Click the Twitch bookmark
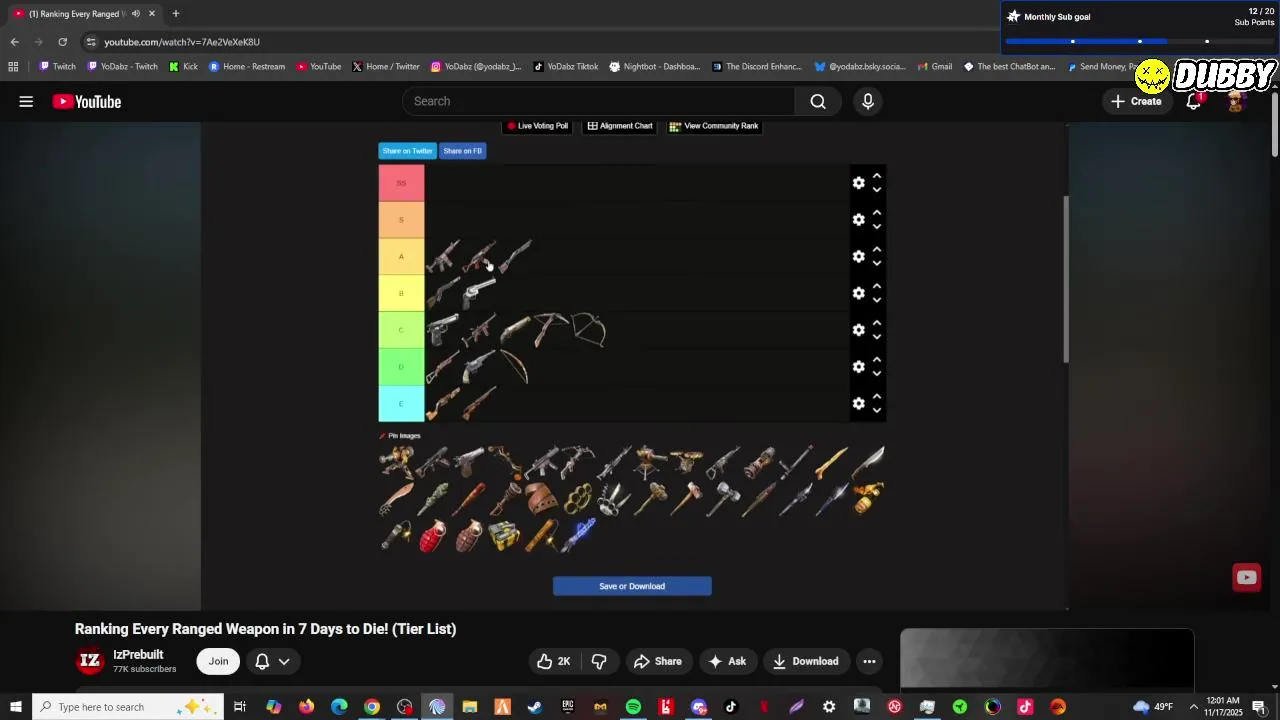The height and width of the screenshot is (720, 1280). click(58, 67)
